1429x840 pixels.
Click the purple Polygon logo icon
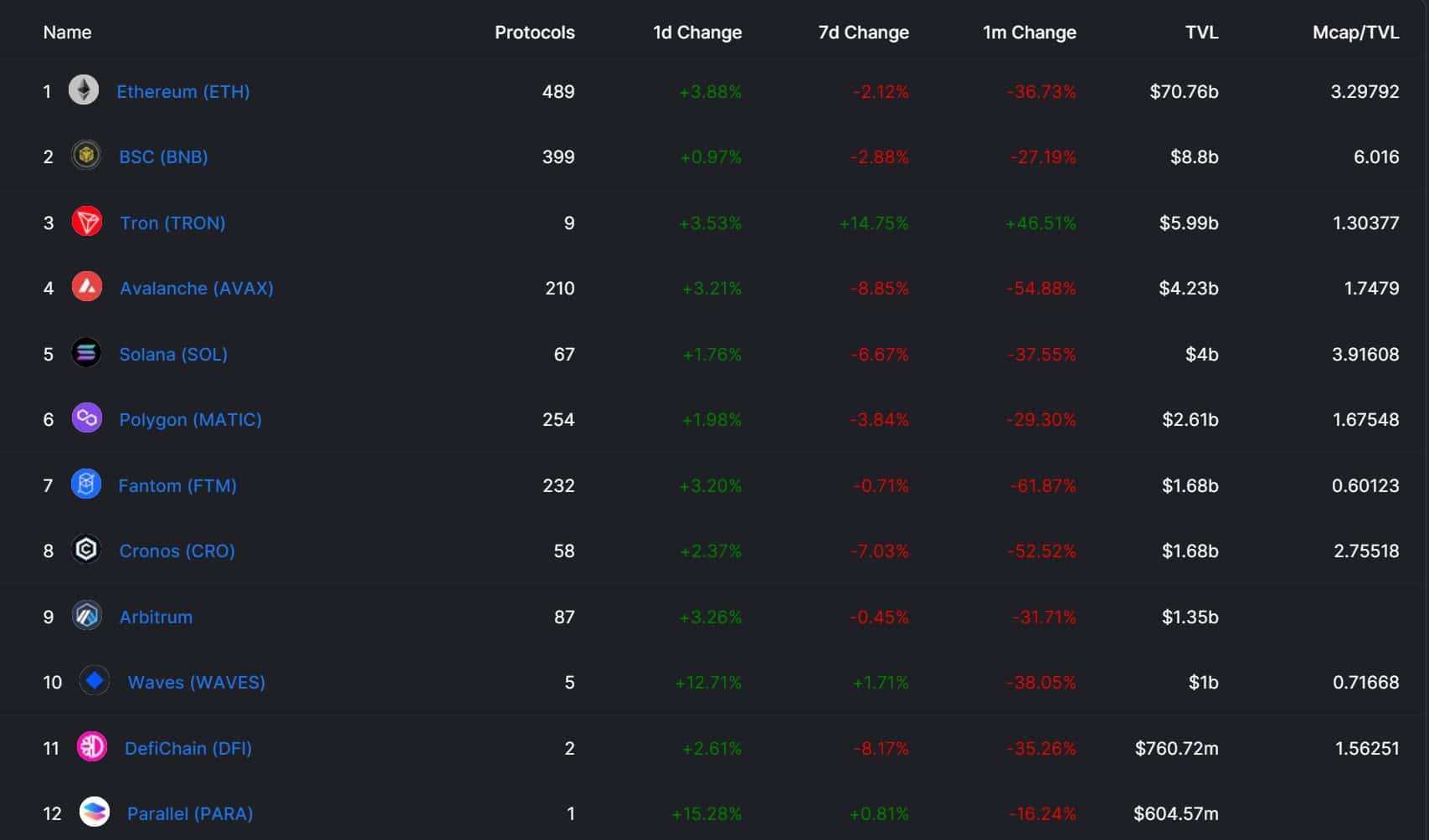click(x=86, y=418)
